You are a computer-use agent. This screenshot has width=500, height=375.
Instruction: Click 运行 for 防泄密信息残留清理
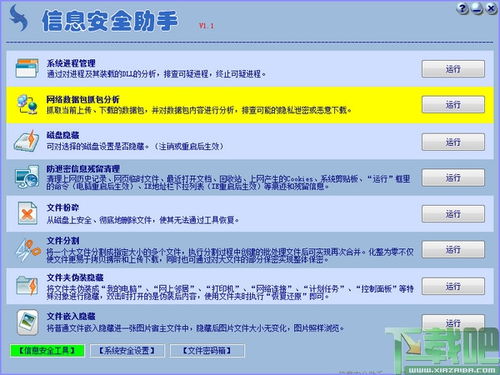point(453,178)
